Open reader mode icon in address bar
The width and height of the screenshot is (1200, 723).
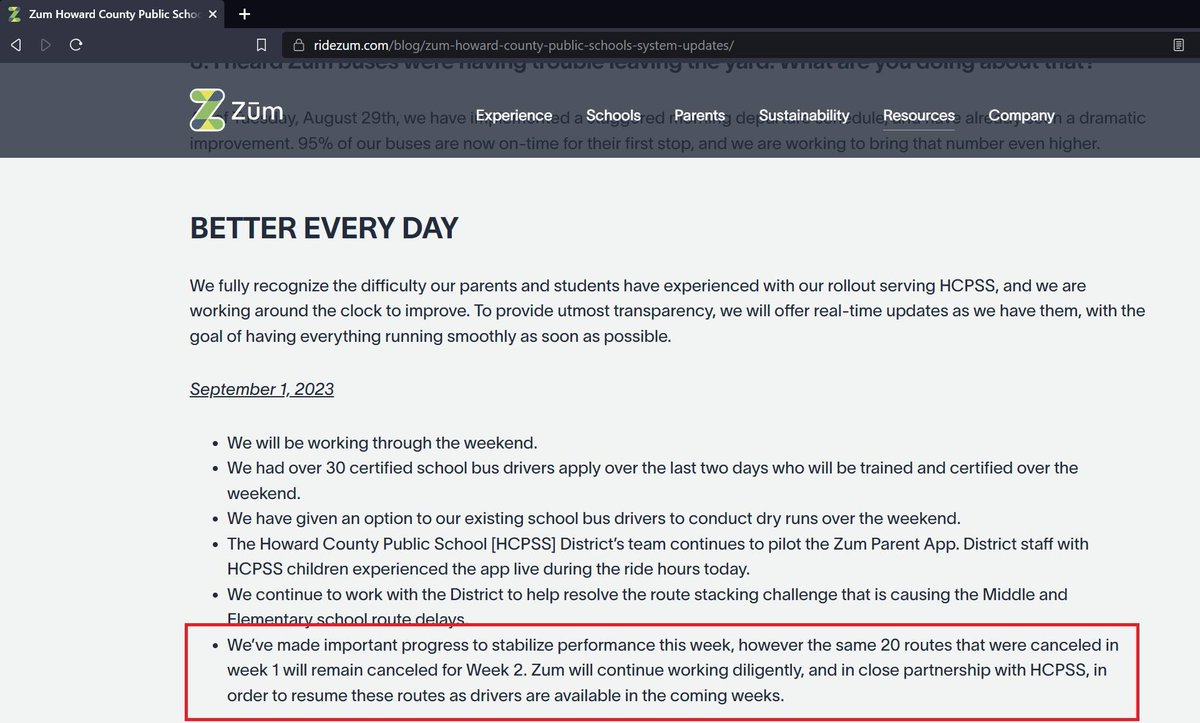[1178, 45]
